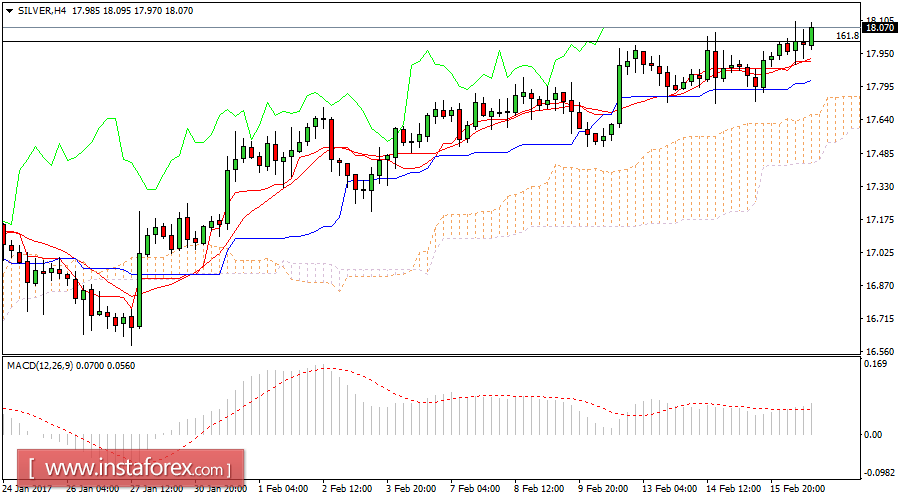Click price axis label 17.795
The width and height of the screenshot is (900, 500).
(879, 87)
